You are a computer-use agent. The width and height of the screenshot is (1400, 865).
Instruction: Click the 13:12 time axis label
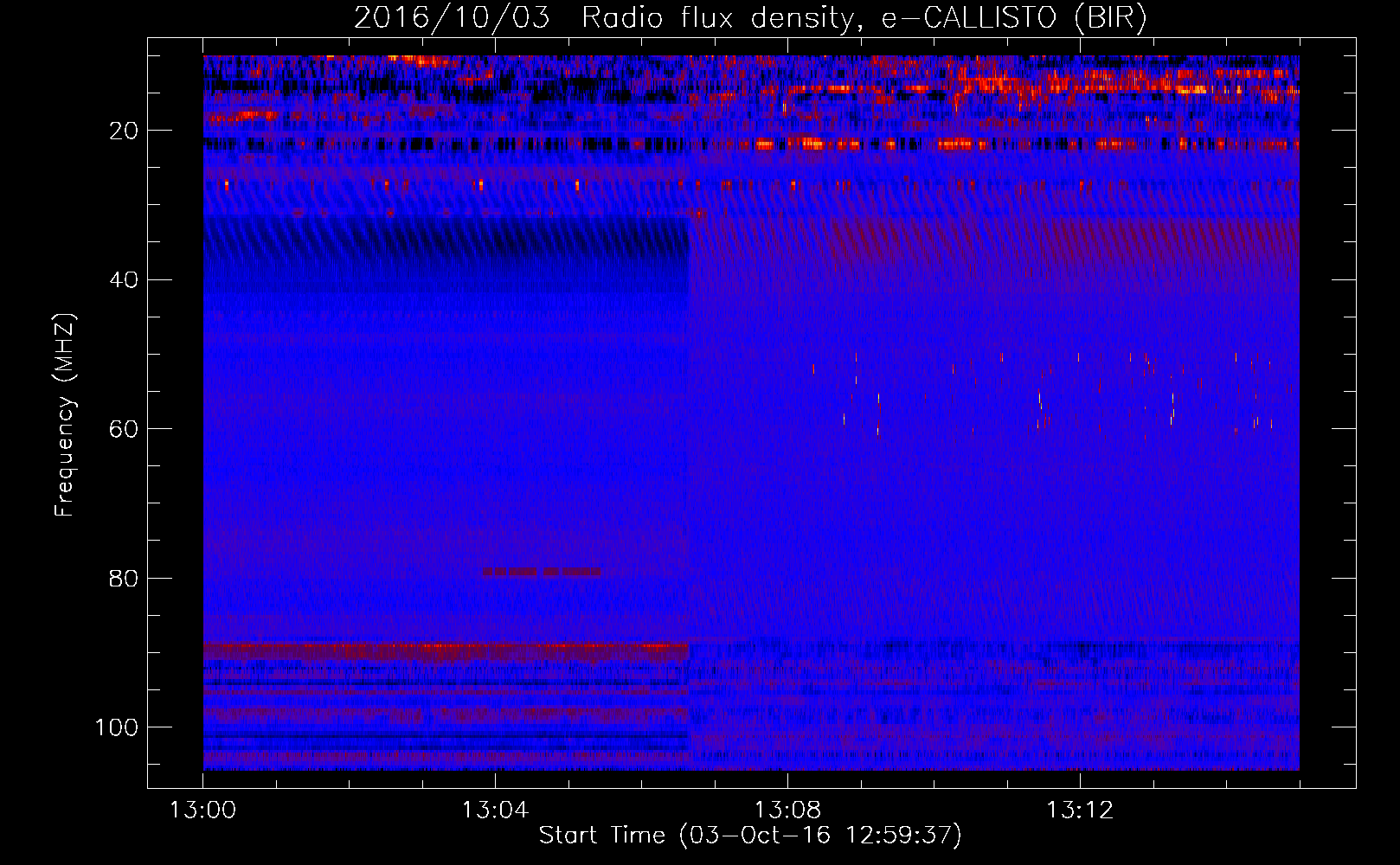click(x=1080, y=811)
